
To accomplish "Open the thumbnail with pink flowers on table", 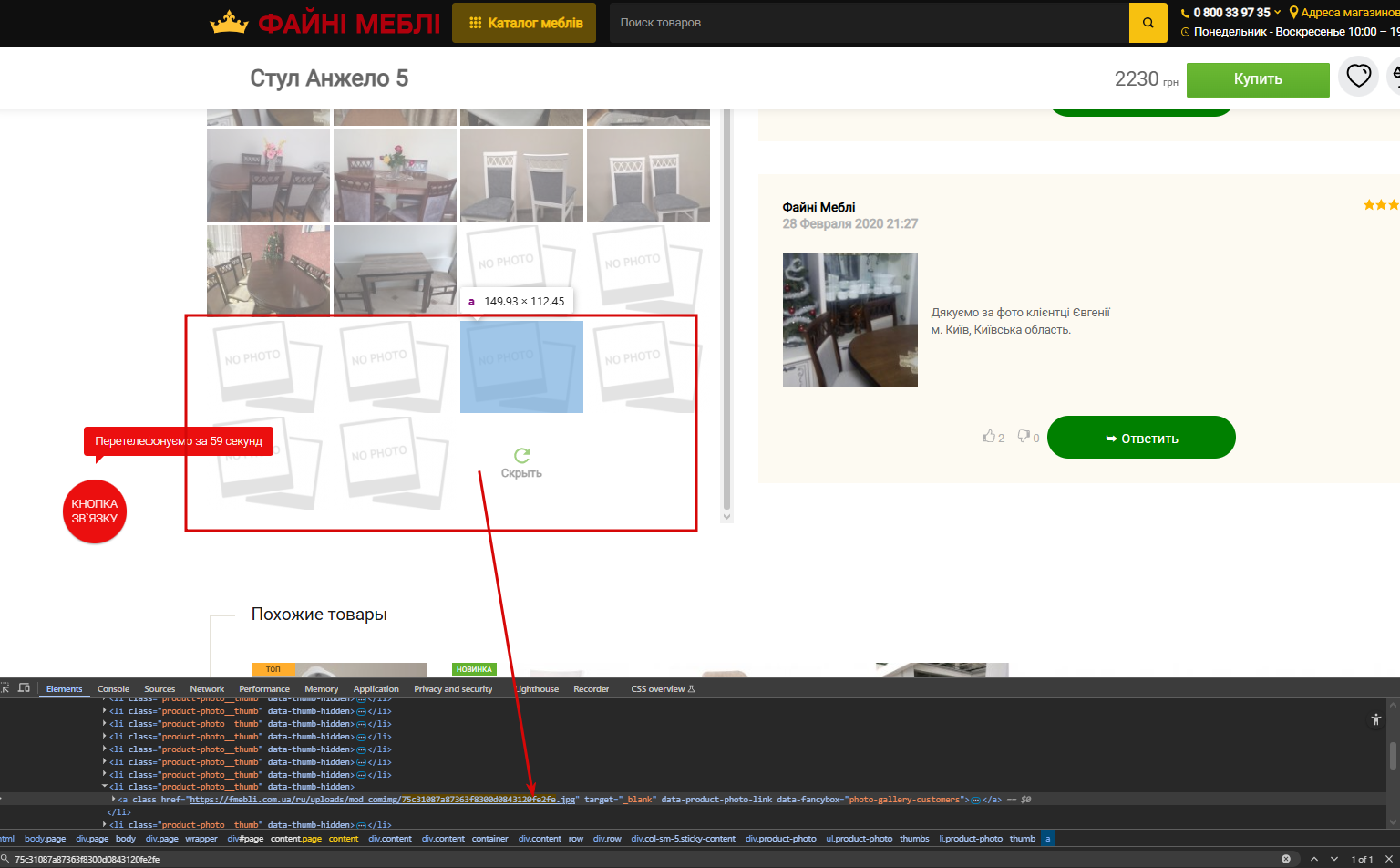I will pyautogui.click(x=268, y=175).
